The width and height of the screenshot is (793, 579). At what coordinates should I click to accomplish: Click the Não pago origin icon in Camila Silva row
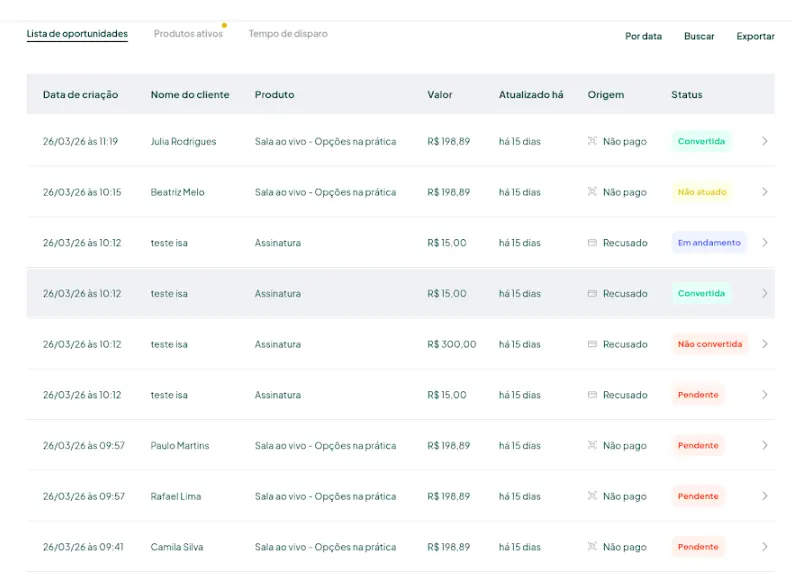(x=592, y=546)
